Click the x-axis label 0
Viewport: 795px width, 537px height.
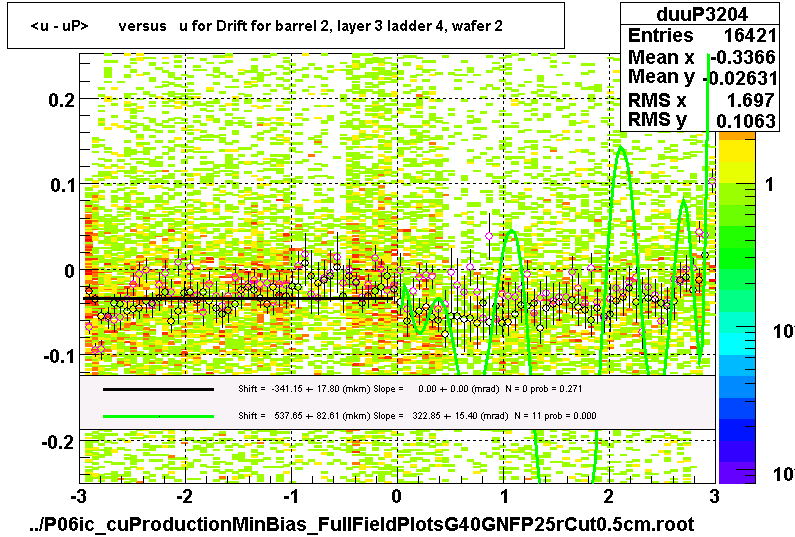[x=397, y=496]
